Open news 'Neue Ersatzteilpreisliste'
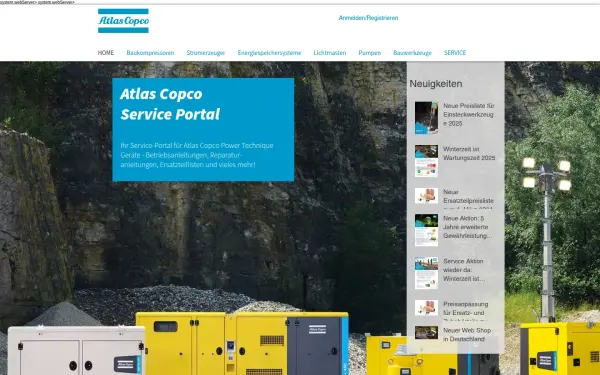600x375 pixels. point(468,198)
